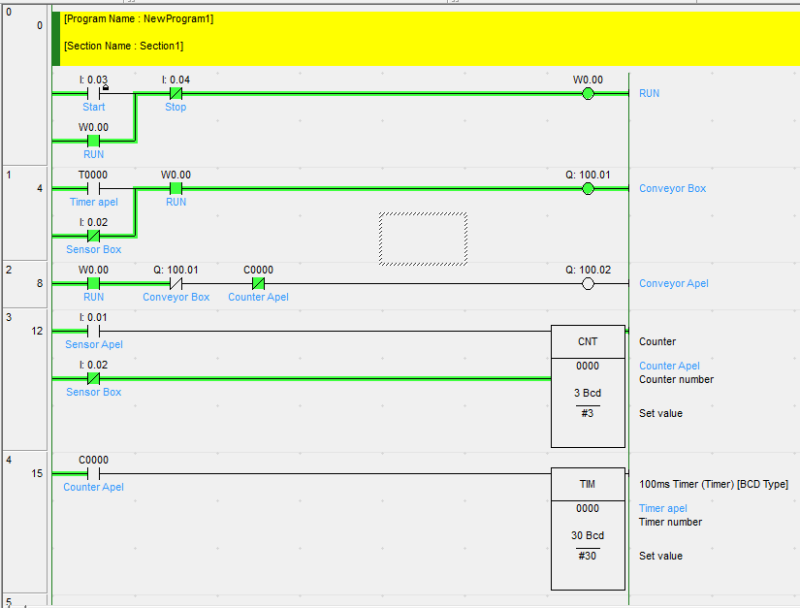Click the Conveyor Apel comment beside rung 2
This screenshot has width=800, height=608.
click(x=673, y=283)
